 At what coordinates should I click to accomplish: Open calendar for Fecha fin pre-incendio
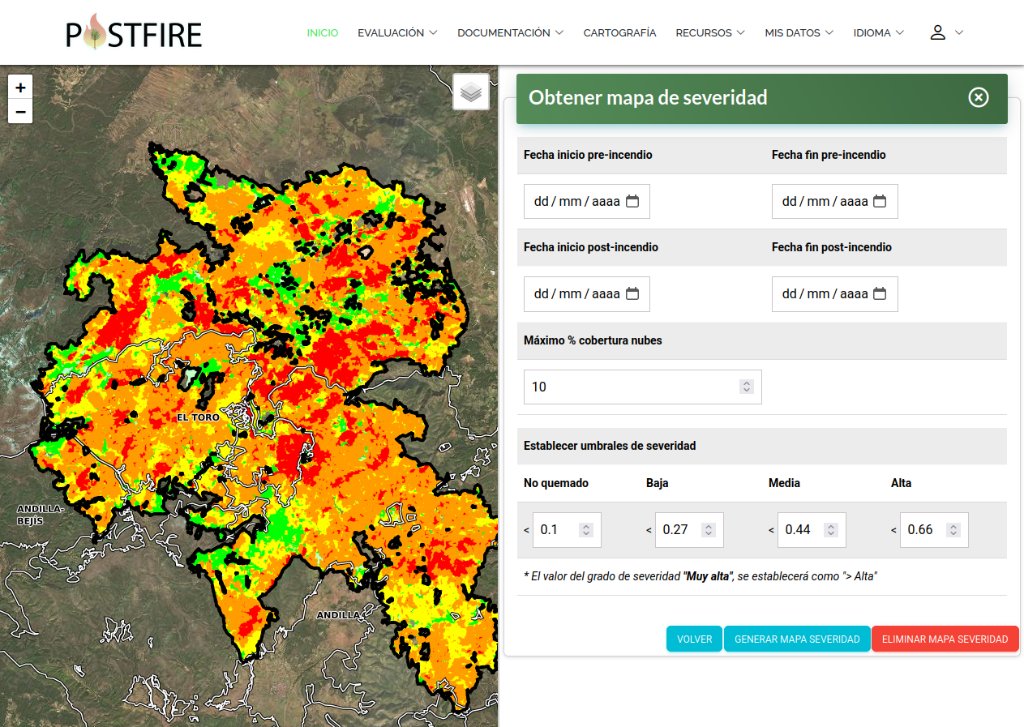click(880, 201)
